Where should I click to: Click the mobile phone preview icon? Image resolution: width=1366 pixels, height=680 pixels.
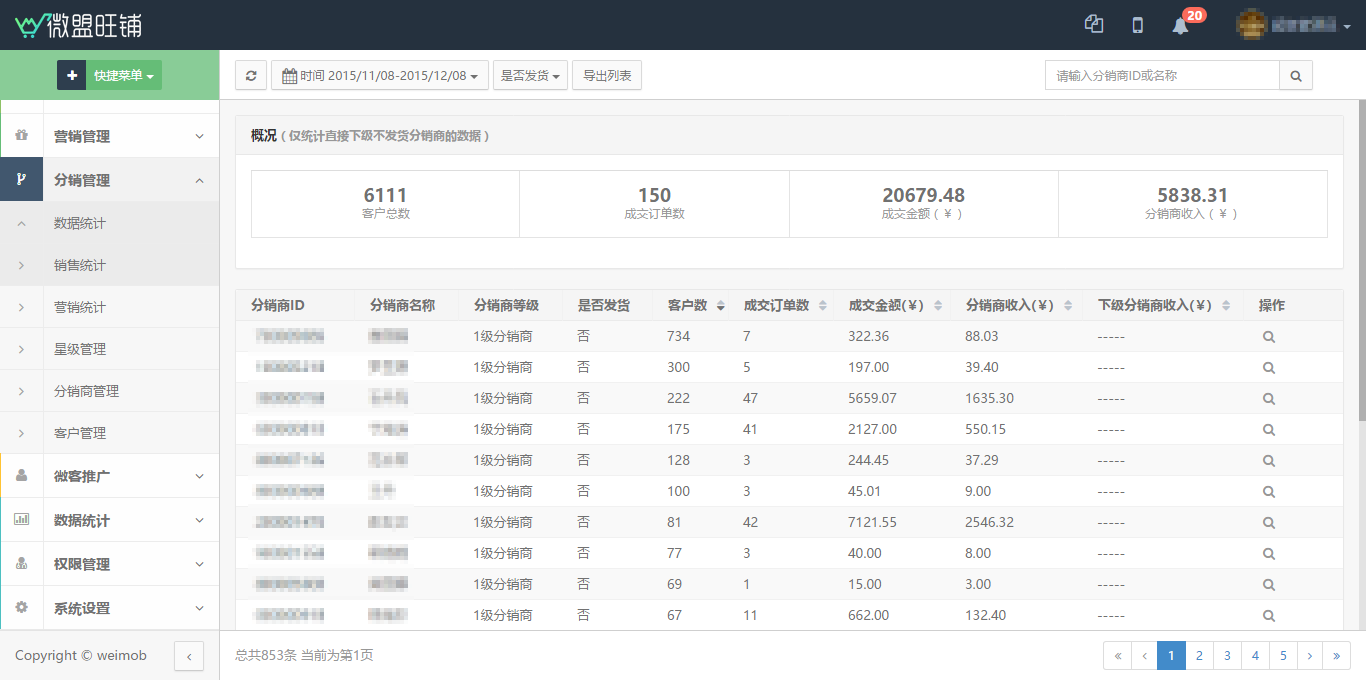click(1137, 26)
